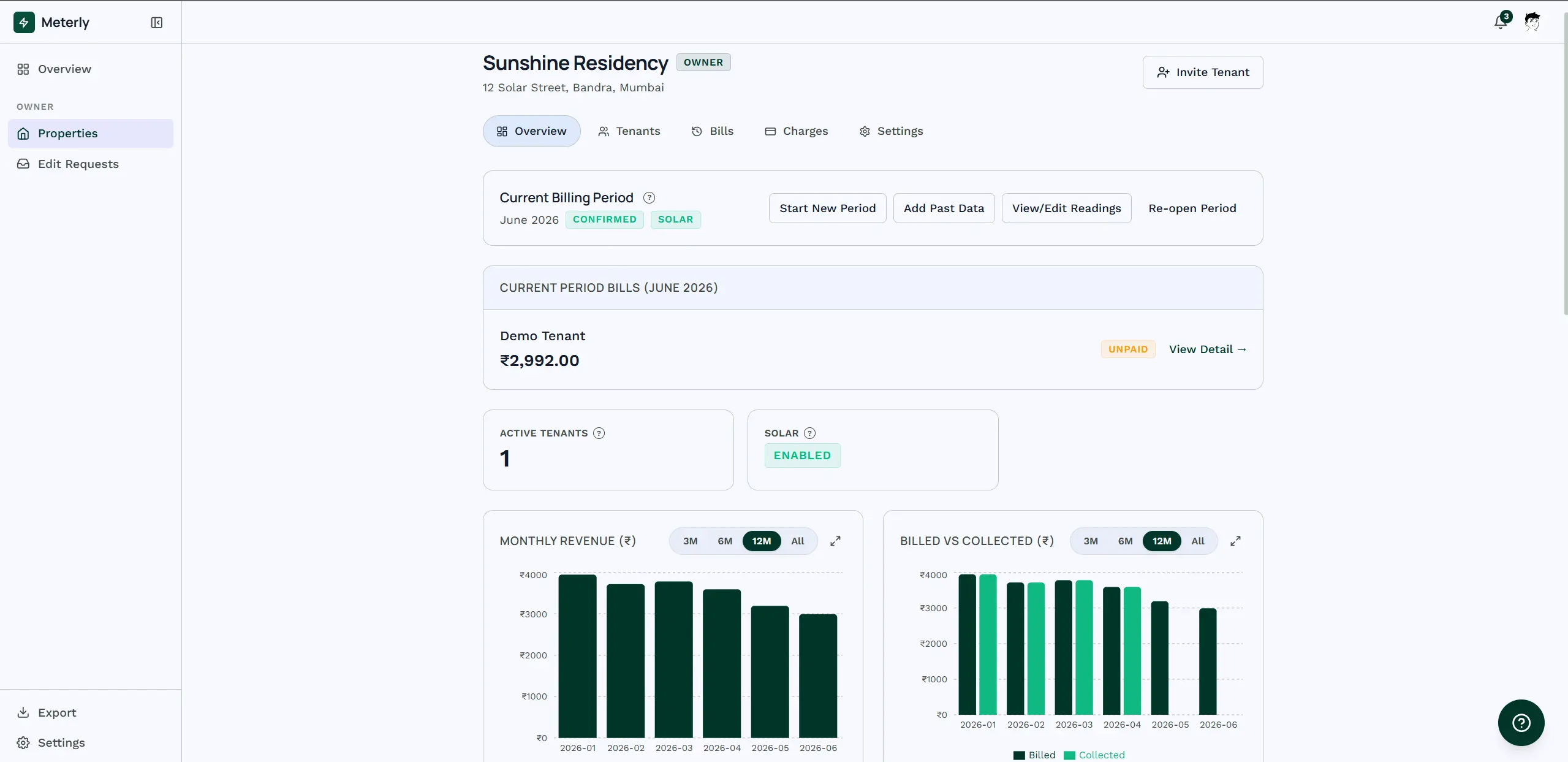Toggle Collected legend green swatch

click(1069, 755)
